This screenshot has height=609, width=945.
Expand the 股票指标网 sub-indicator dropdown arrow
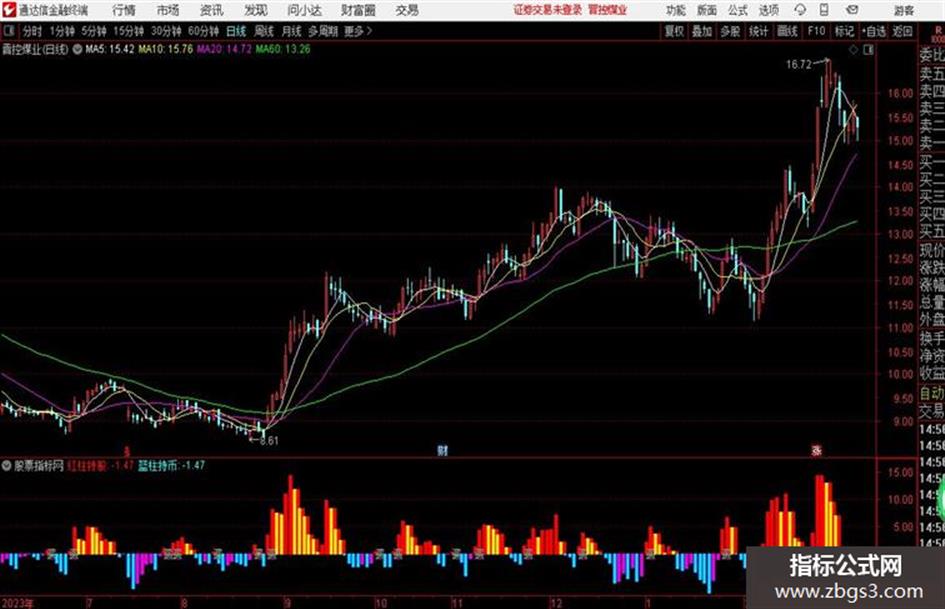(7, 465)
